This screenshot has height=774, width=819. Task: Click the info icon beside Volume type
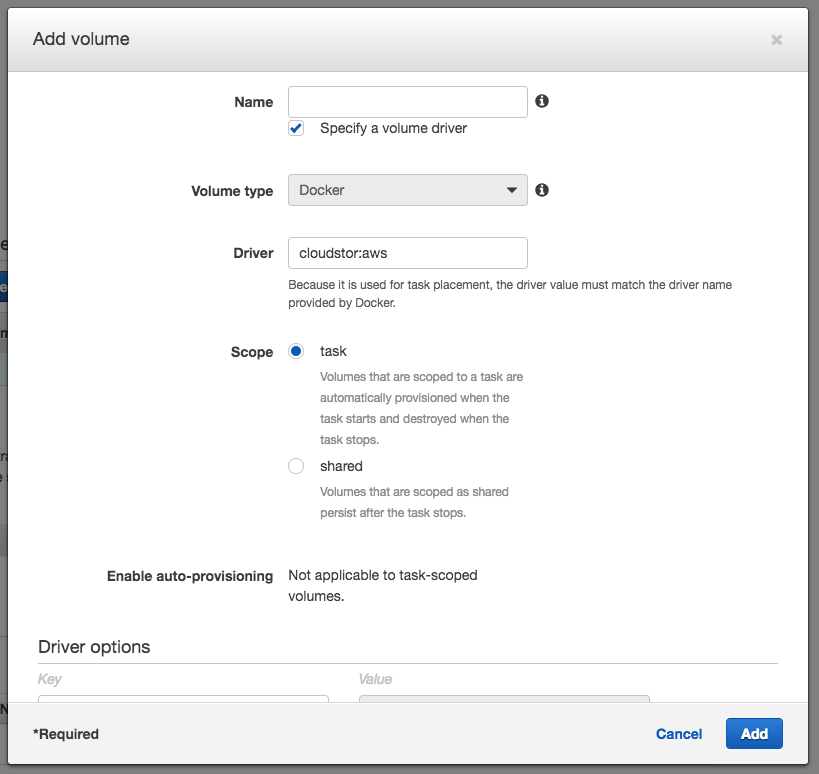[x=542, y=190]
